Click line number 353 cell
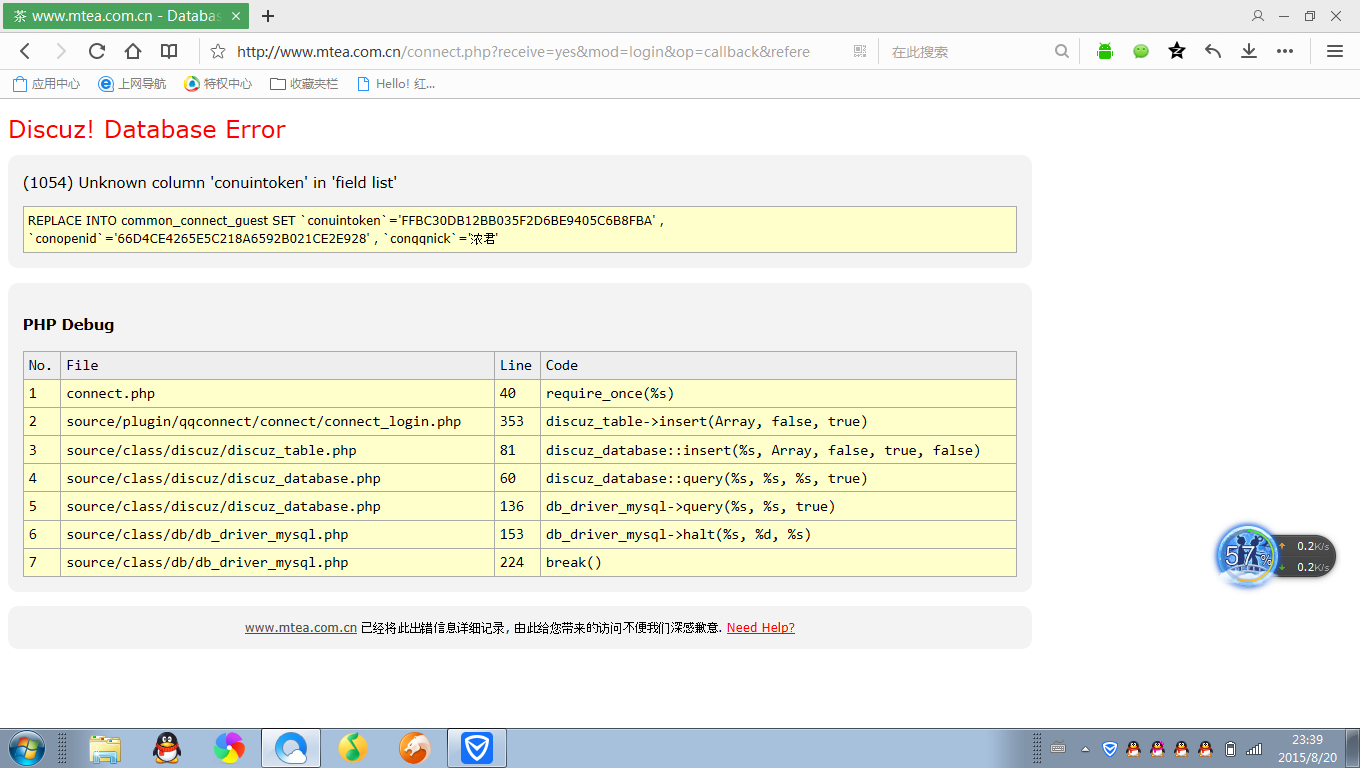The height and width of the screenshot is (768, 1360). tap(517, 421)
